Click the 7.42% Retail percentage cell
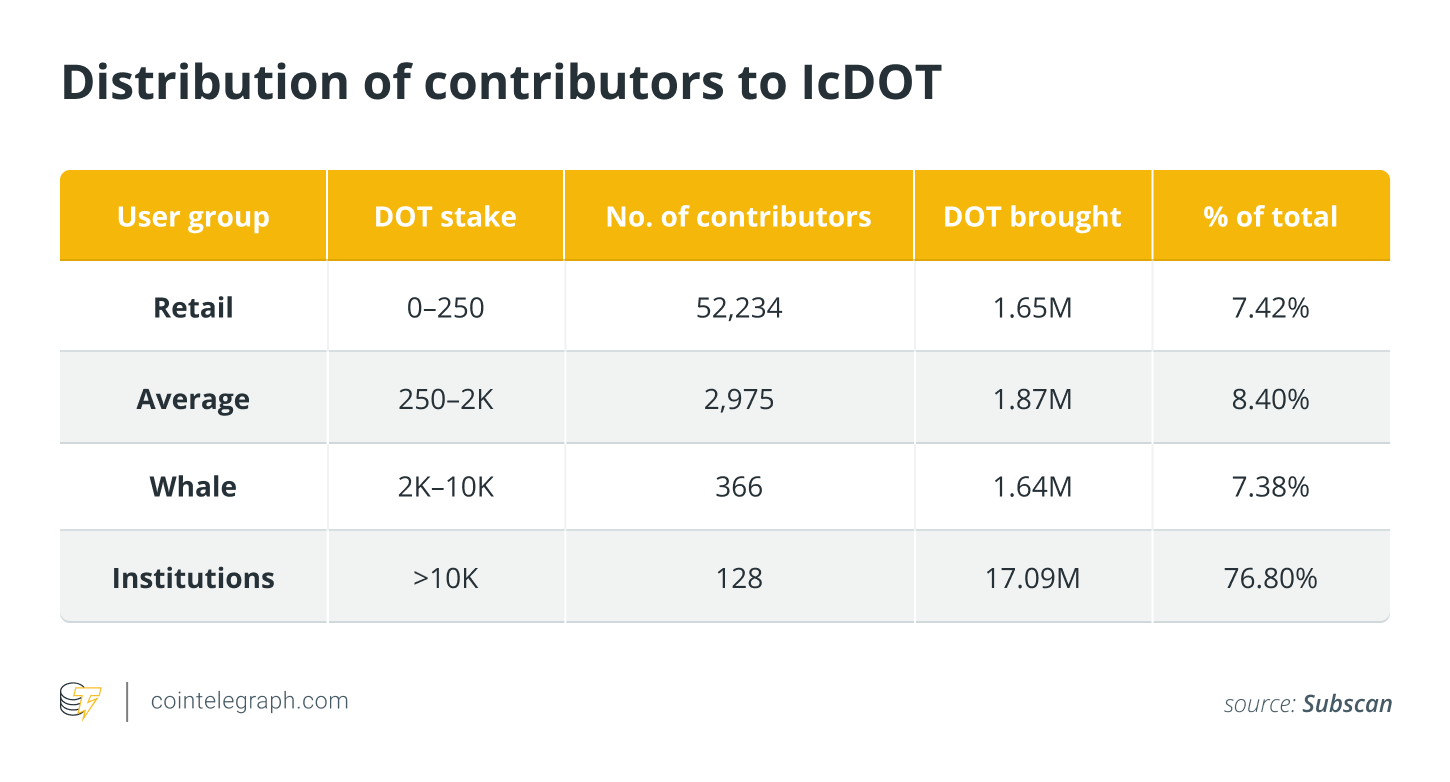The height and width of the screenshot is (782, 1450). [1271, 307]
